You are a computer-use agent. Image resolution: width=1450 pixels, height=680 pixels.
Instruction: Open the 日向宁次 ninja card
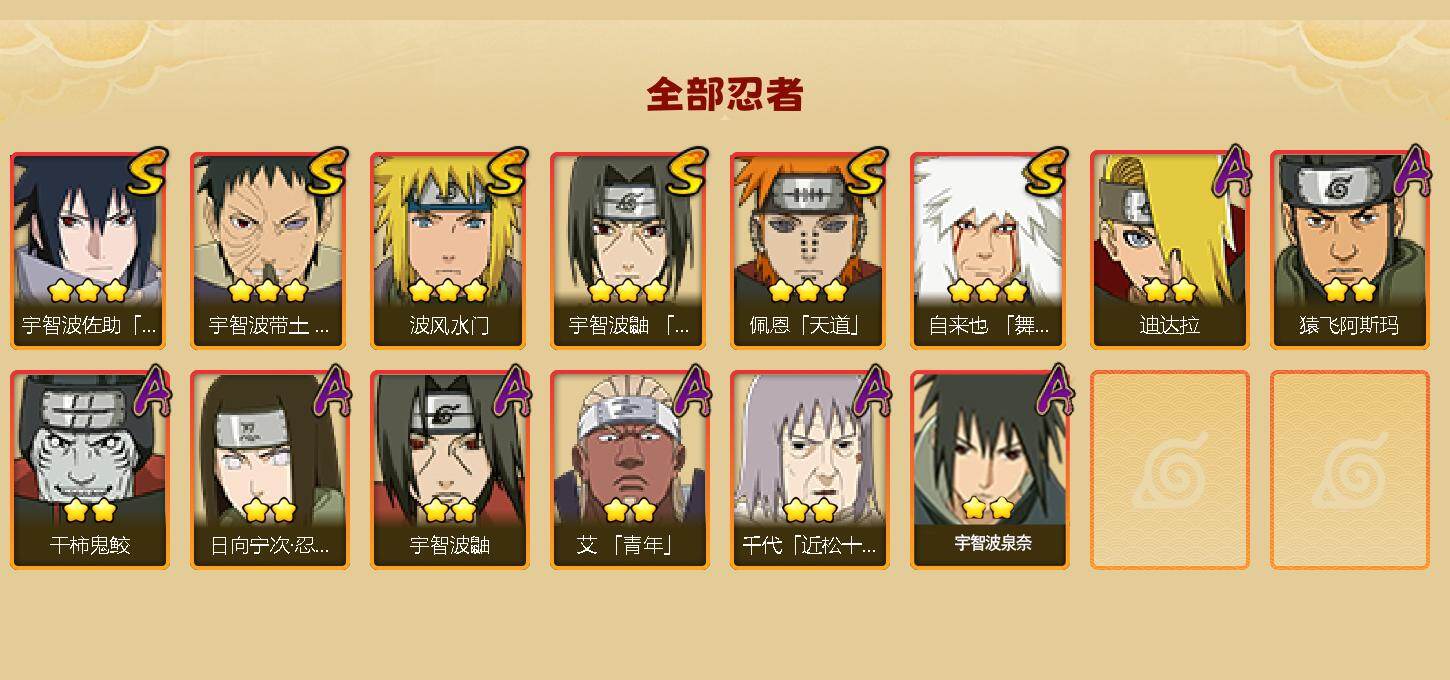tap(269, 470)
